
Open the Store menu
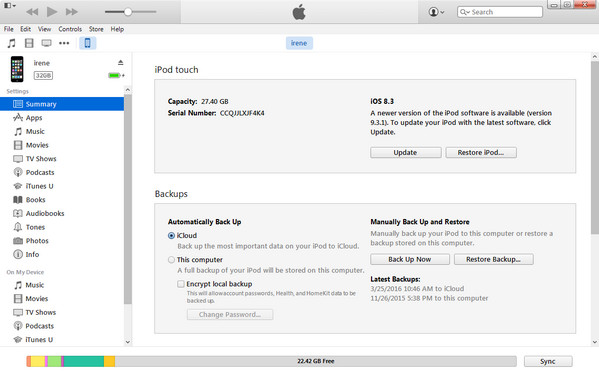(96, 29)
